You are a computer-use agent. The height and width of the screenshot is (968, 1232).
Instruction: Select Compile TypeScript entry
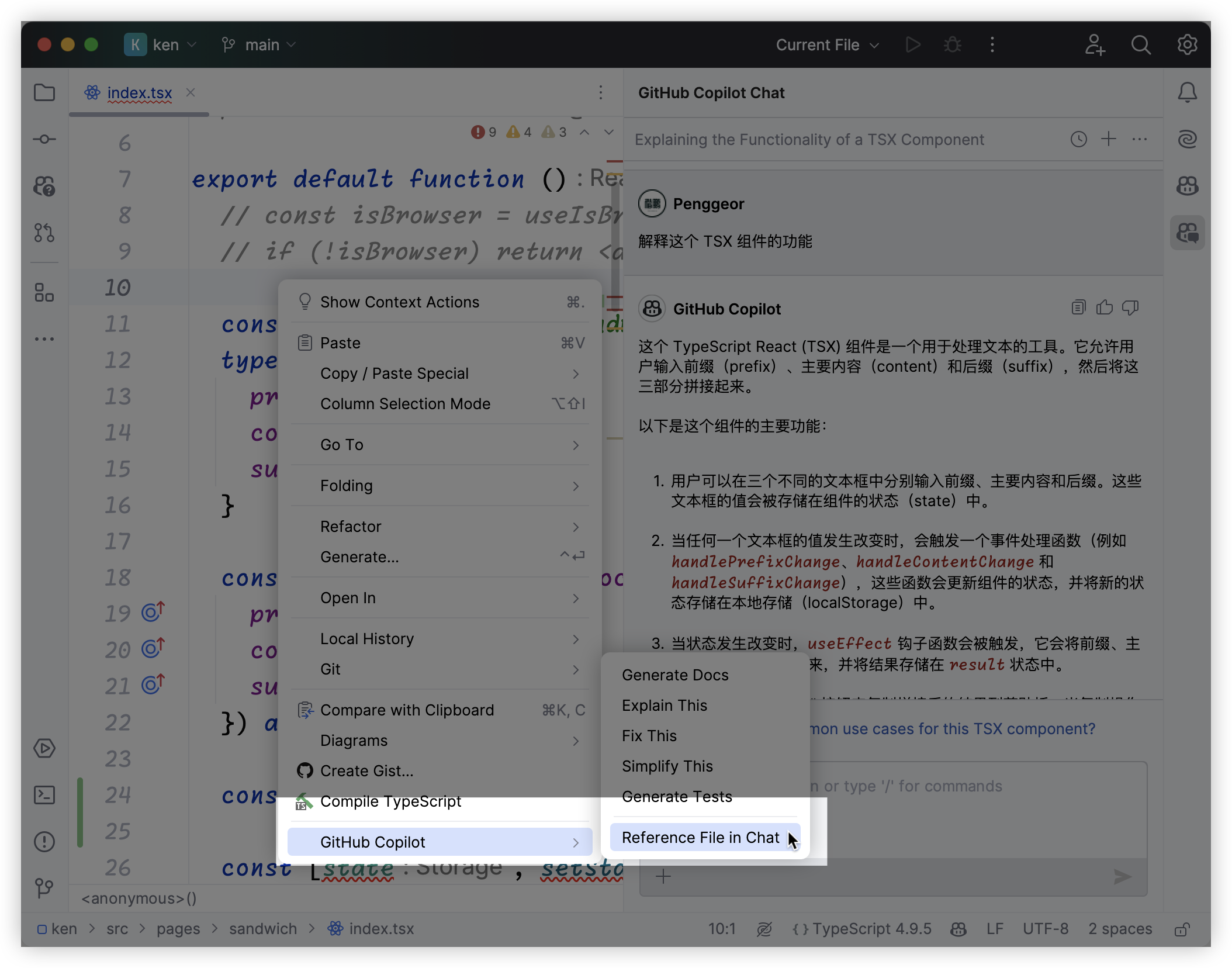click(x=441, y=801)
